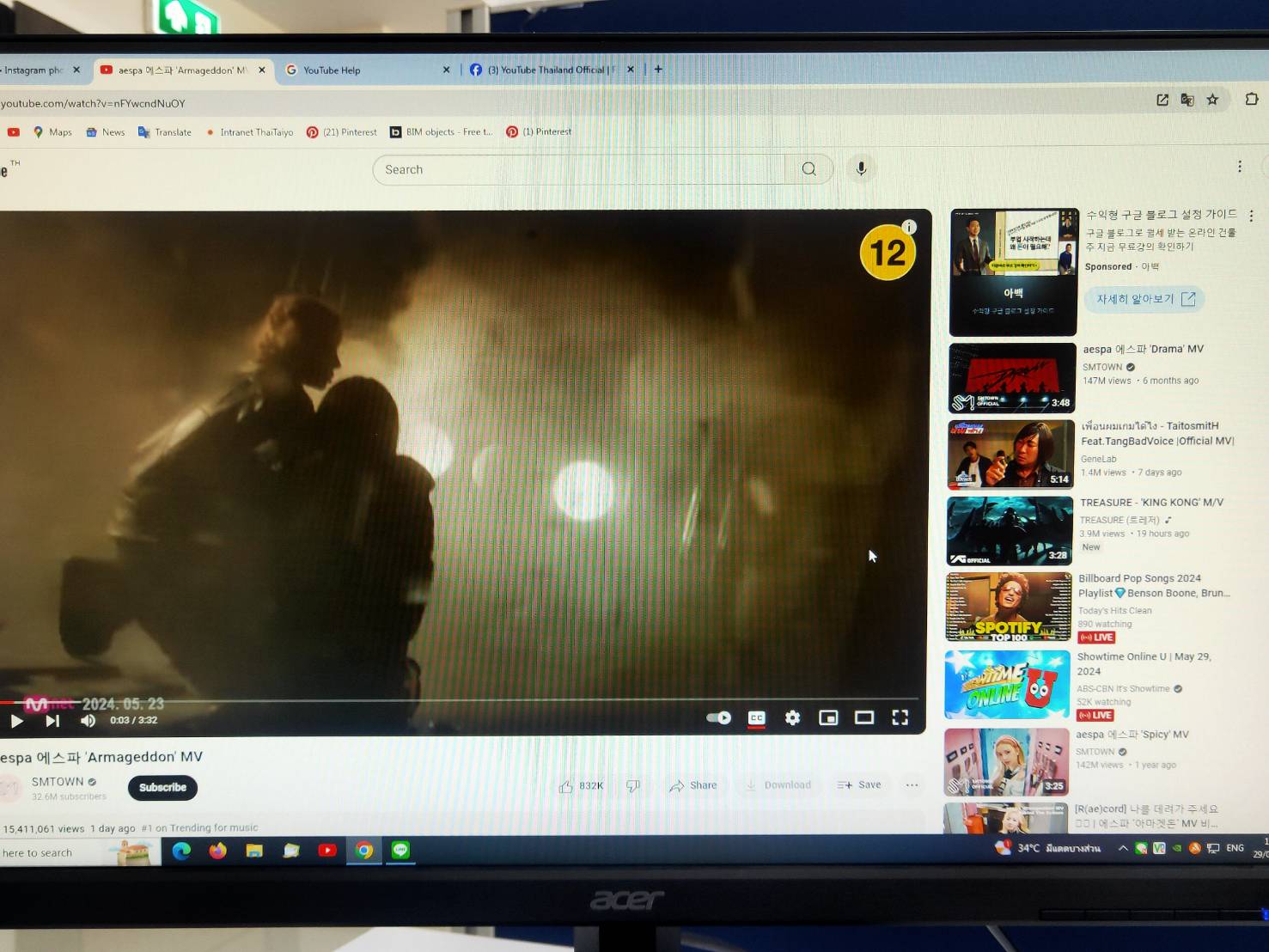The height and width of the screenshot is (952, 1269).
Task: Open the TaitosmitH Official MV title
Action: pos(1157,433)
